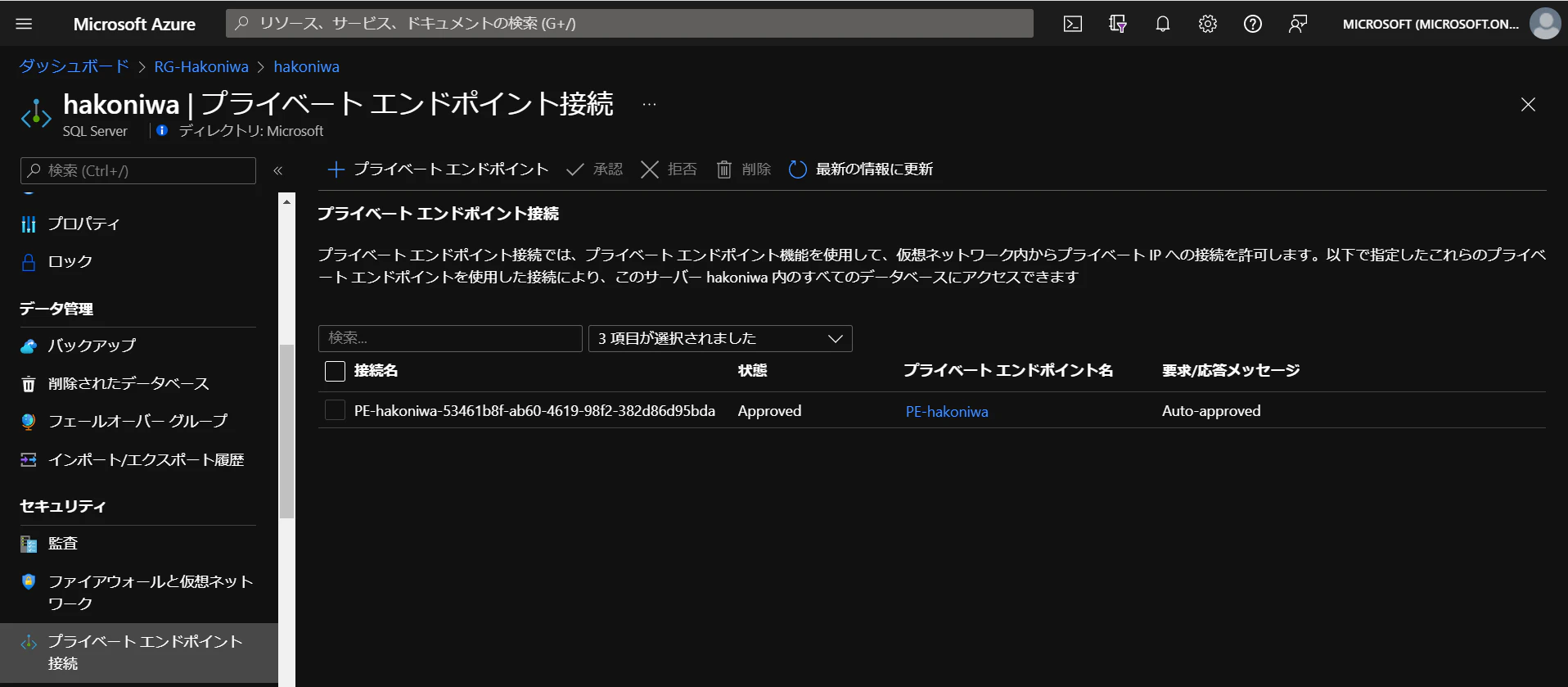Screen dimensions: 1568x687
Task: Click the 承認 approve button
Action: tap(594, 169)
